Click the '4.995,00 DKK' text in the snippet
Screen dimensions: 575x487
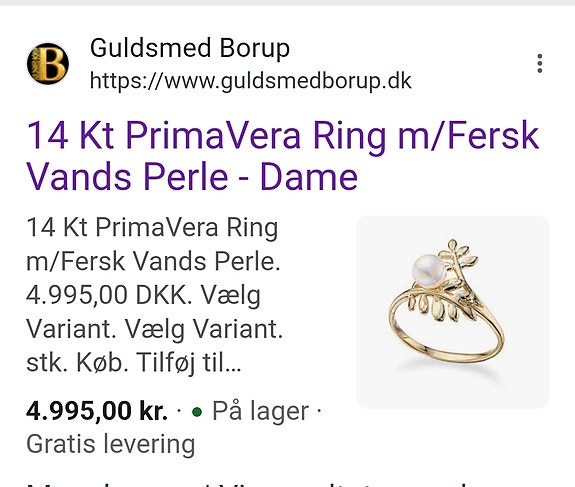click(x=109, y=295)
